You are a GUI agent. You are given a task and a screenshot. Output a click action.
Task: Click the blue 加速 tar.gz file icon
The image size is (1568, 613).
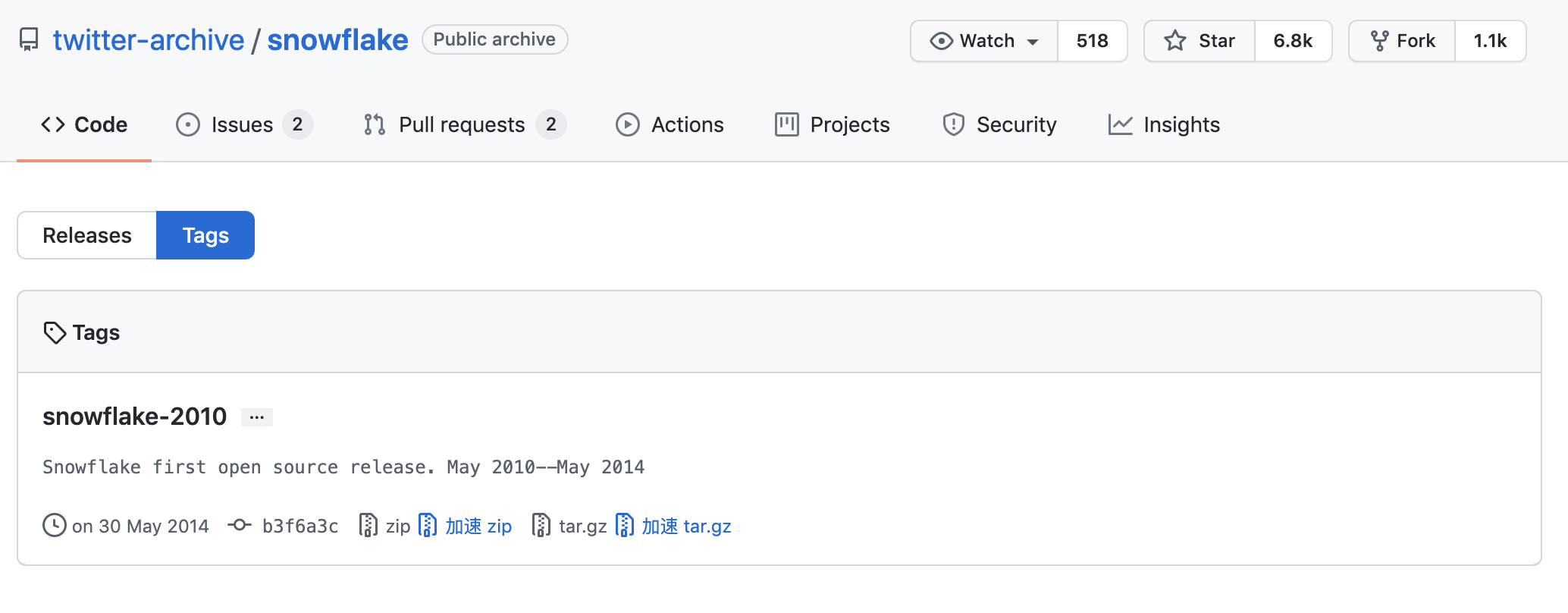(x=625, y=525)
